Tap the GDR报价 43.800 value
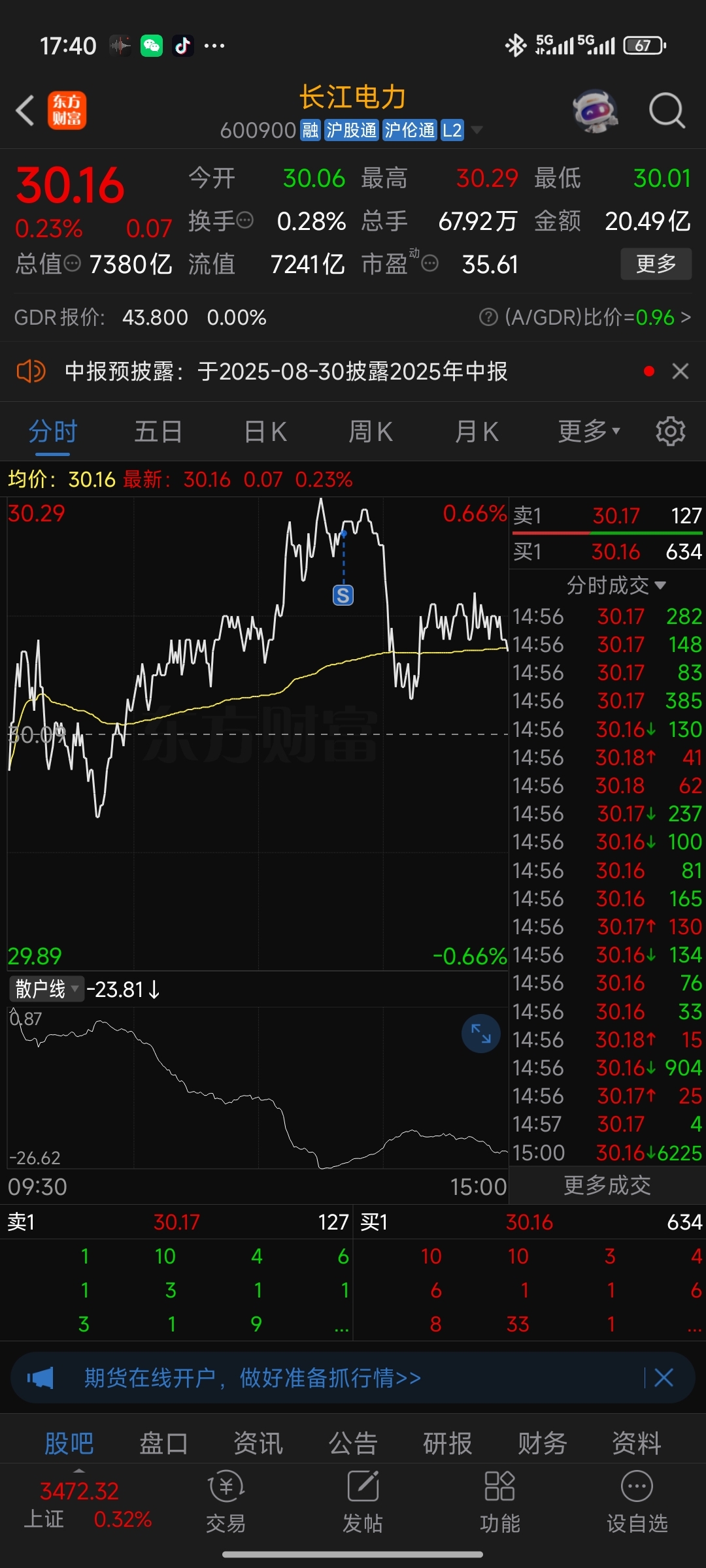The height and width of the screenshot is (1568, 706). click(155, 318)
